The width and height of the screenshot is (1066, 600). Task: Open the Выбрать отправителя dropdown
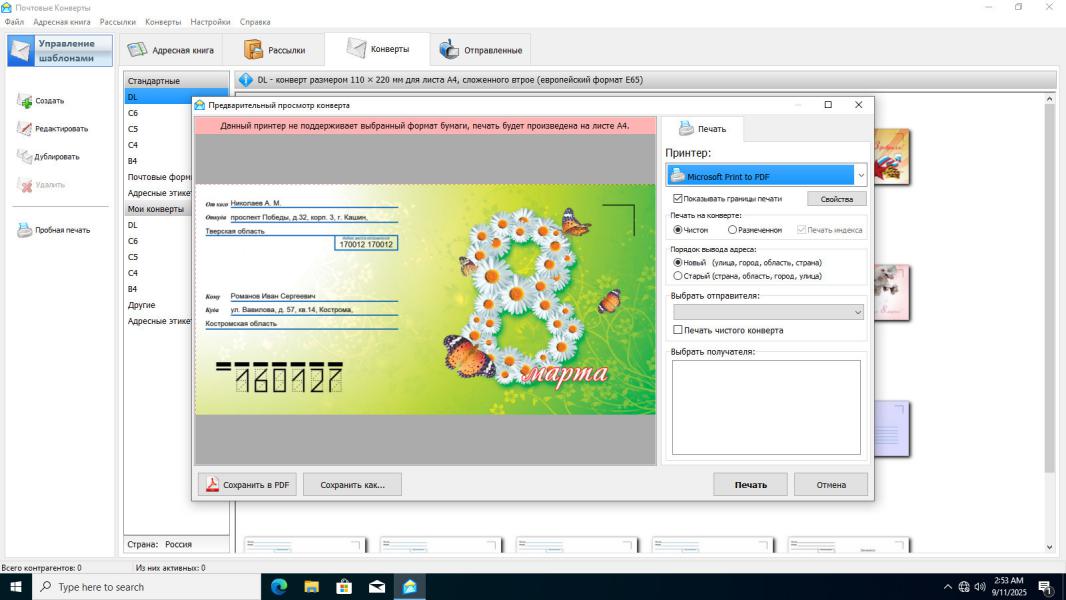point(857,312)
